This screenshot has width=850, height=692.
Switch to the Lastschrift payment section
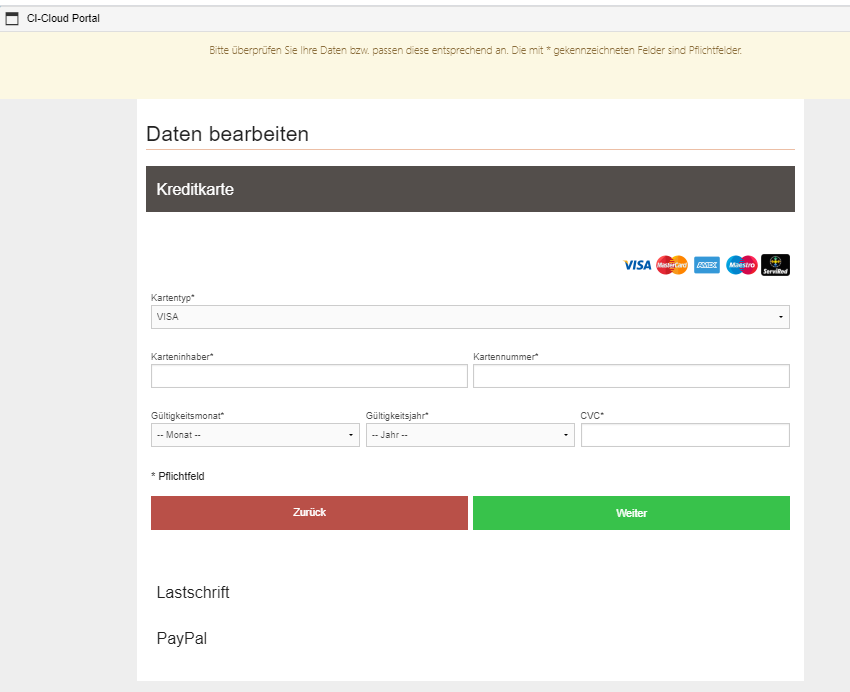click(193, 592)
